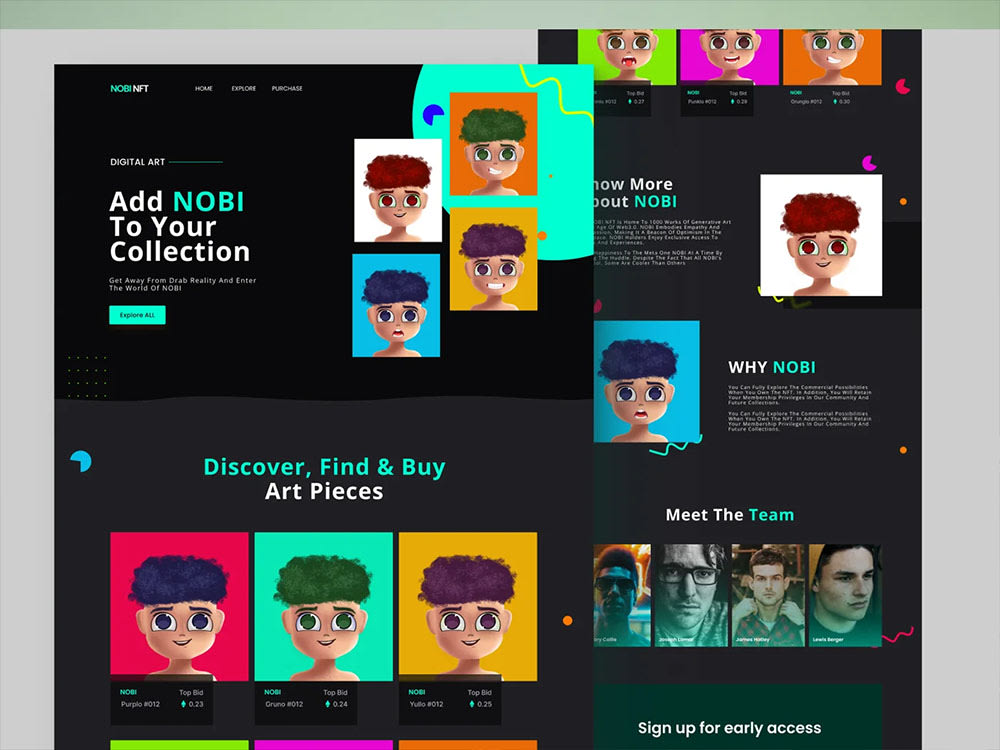Click the 'Yullo #012' label
Image resolution: width=1000 pixels, height=750 pixels.
click(426, 704)
